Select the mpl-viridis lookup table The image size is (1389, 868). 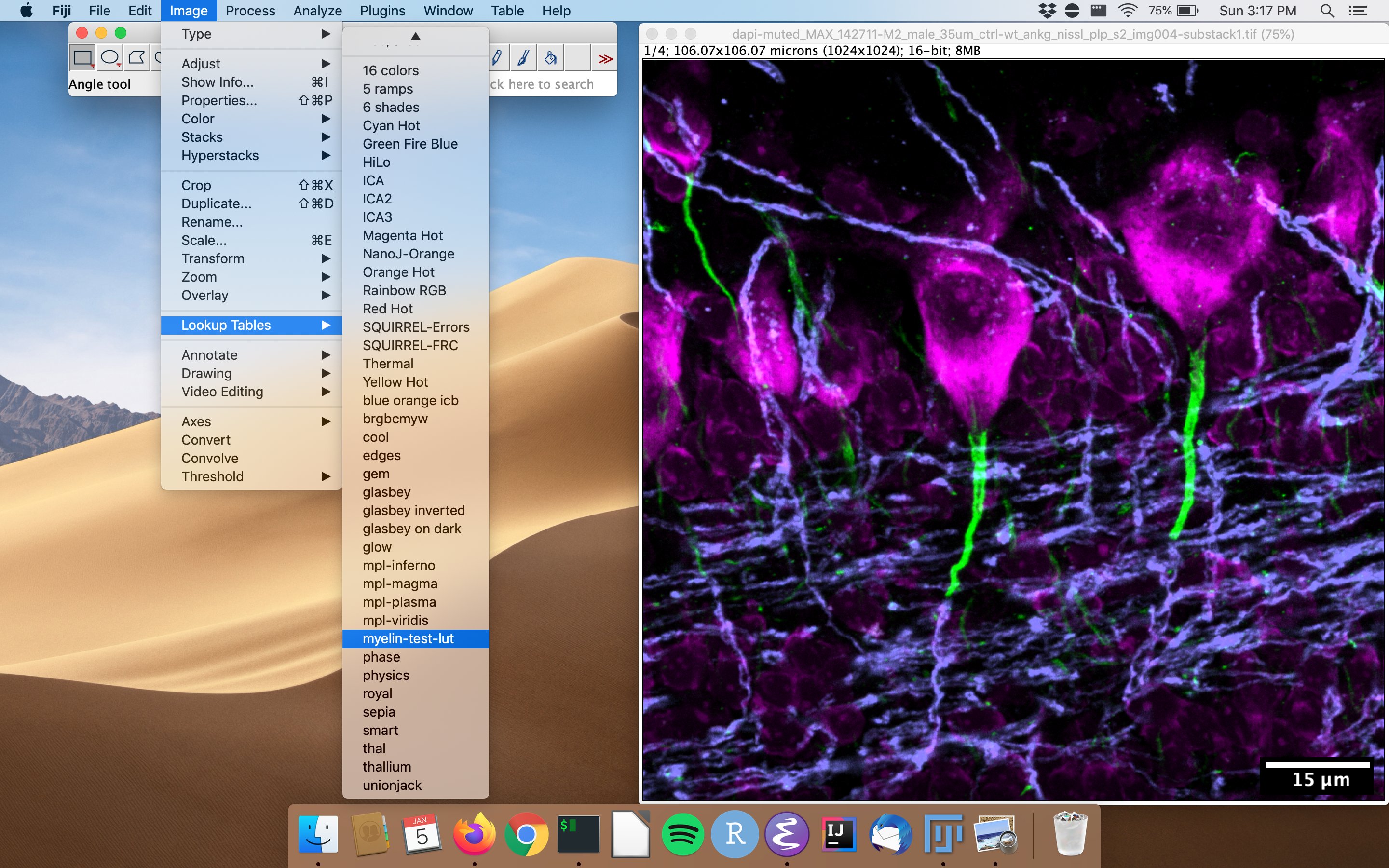(394, 619)
